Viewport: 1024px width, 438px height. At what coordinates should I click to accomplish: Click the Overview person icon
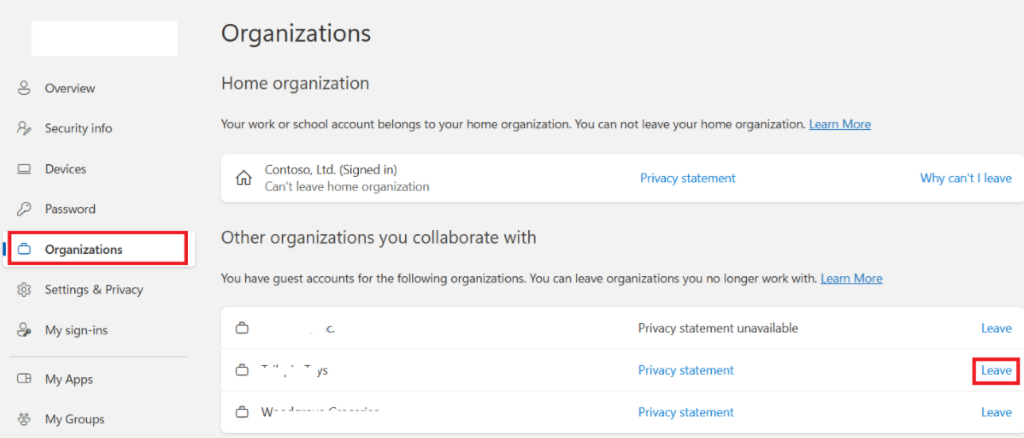tap(24, 88)
